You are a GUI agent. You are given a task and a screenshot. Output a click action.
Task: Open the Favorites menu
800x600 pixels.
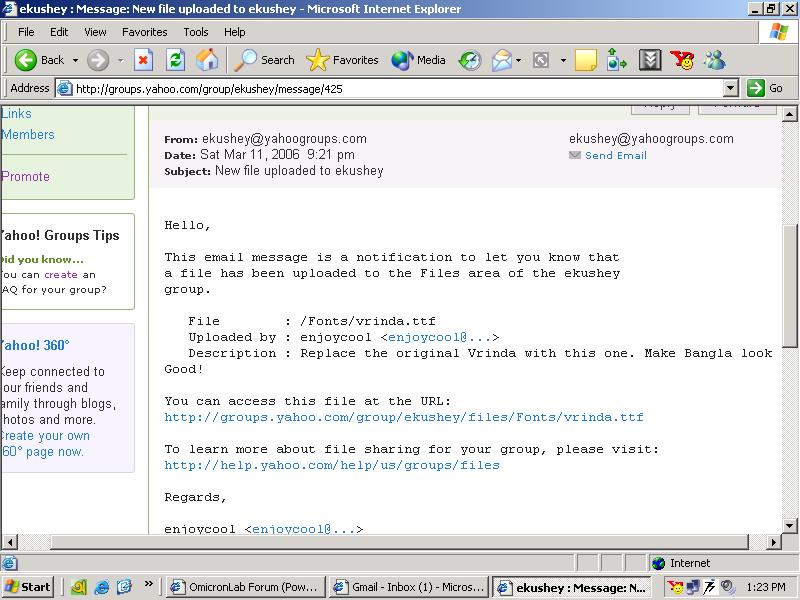click(144, 32)
